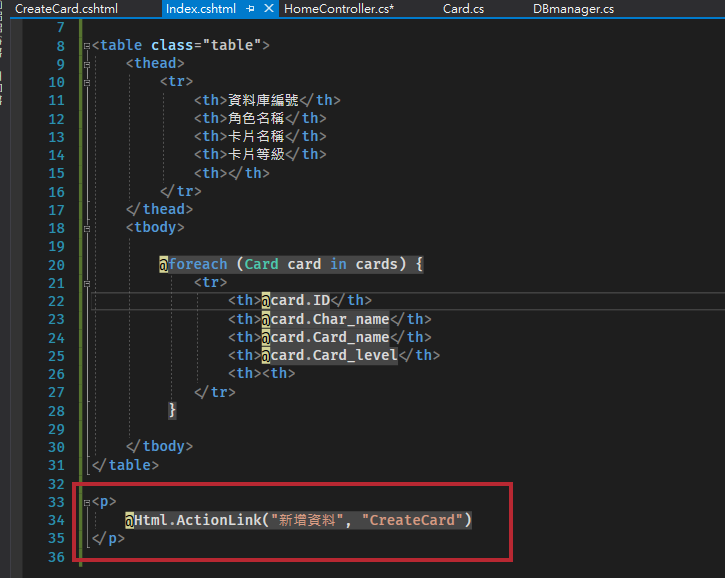Click the "CreateCard" string argument

coord(412,520)
